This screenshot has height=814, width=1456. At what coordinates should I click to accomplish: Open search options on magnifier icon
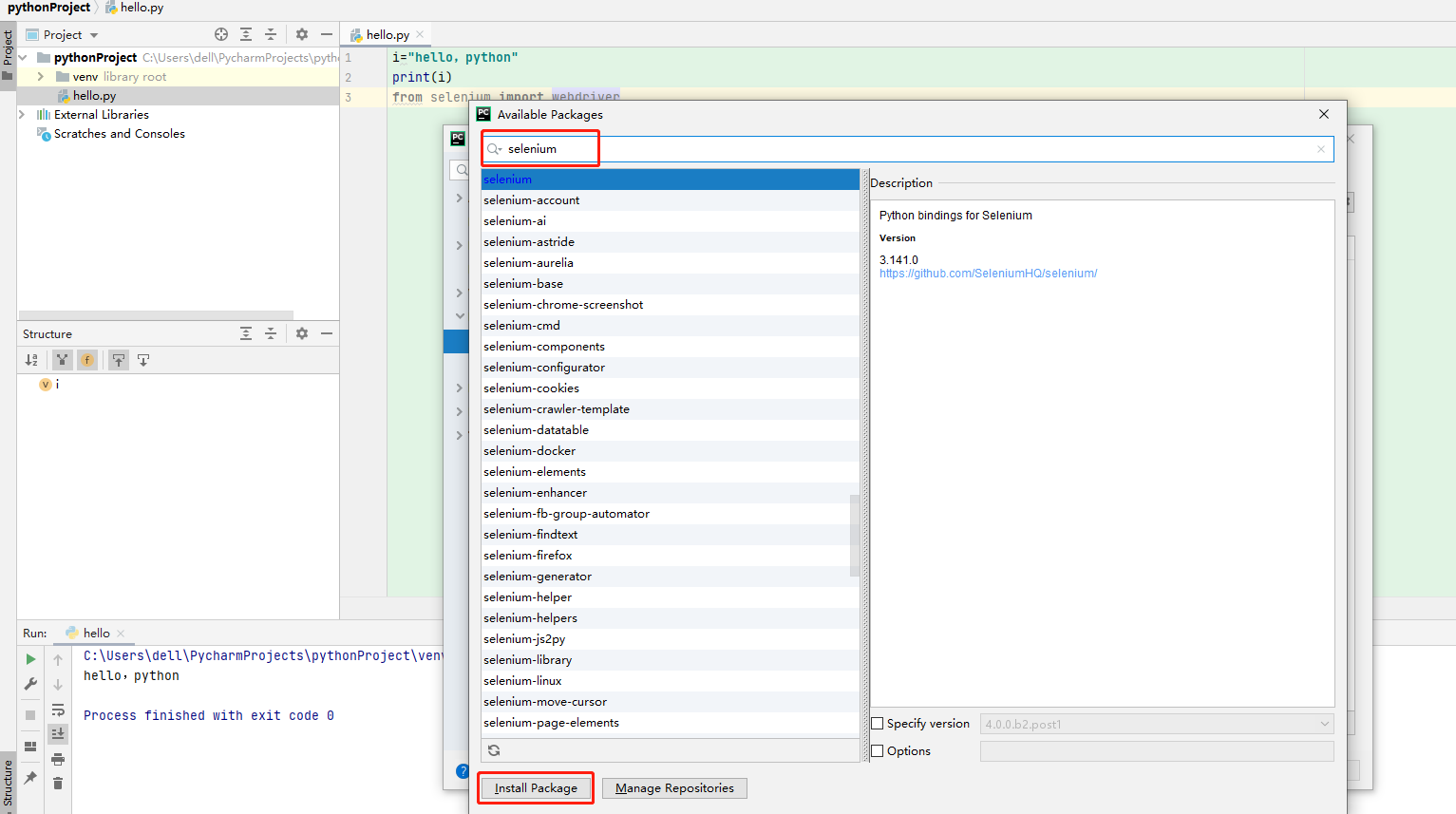coord(495,149)
